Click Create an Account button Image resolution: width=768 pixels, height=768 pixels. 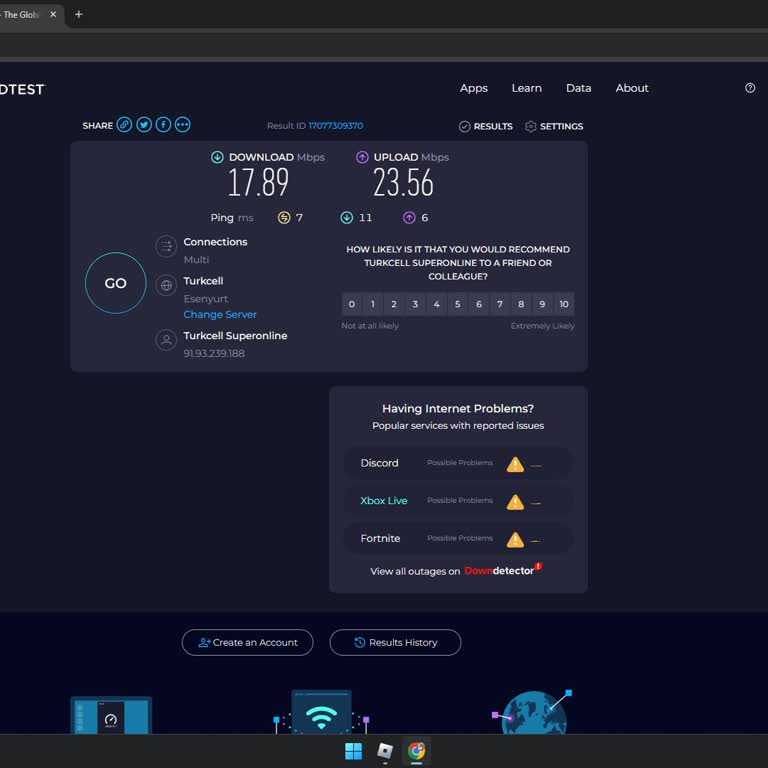click(247, 642)
